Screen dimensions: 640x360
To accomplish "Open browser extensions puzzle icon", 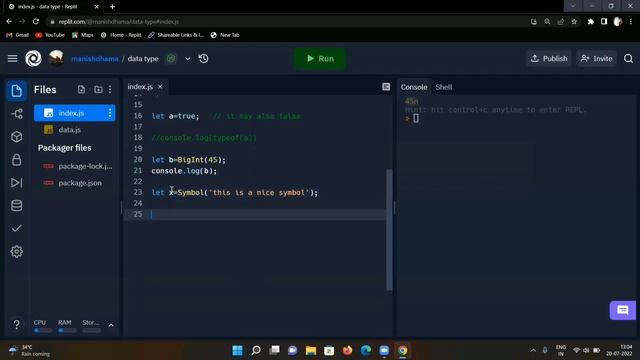I will coord(590,22).
